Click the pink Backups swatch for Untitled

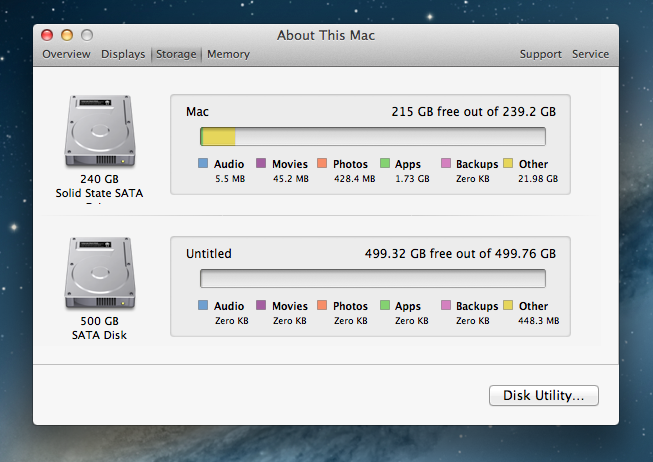(x=446, y=305)
